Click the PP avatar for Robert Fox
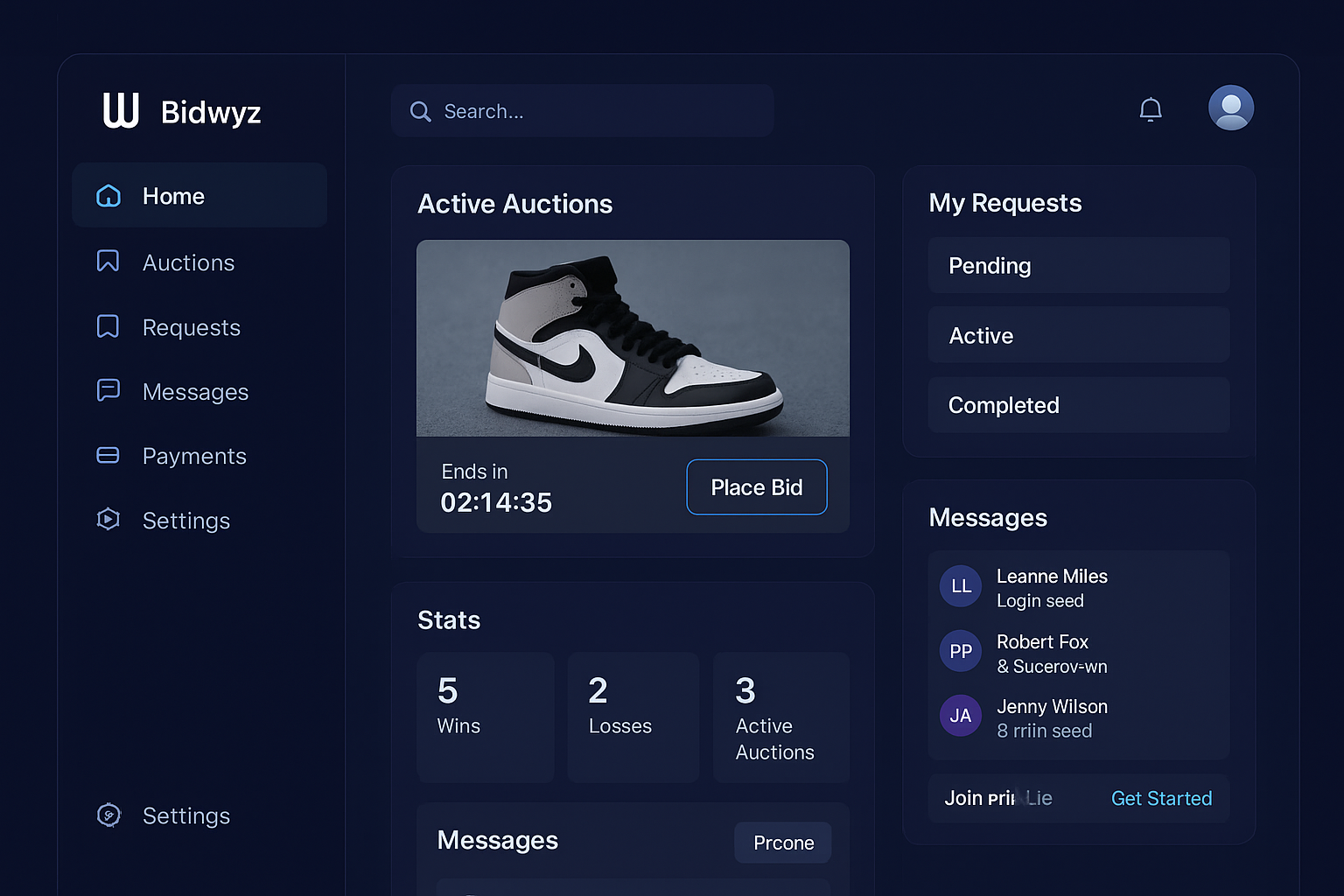This screenshot has width=1344, height=896. [961, 651]
